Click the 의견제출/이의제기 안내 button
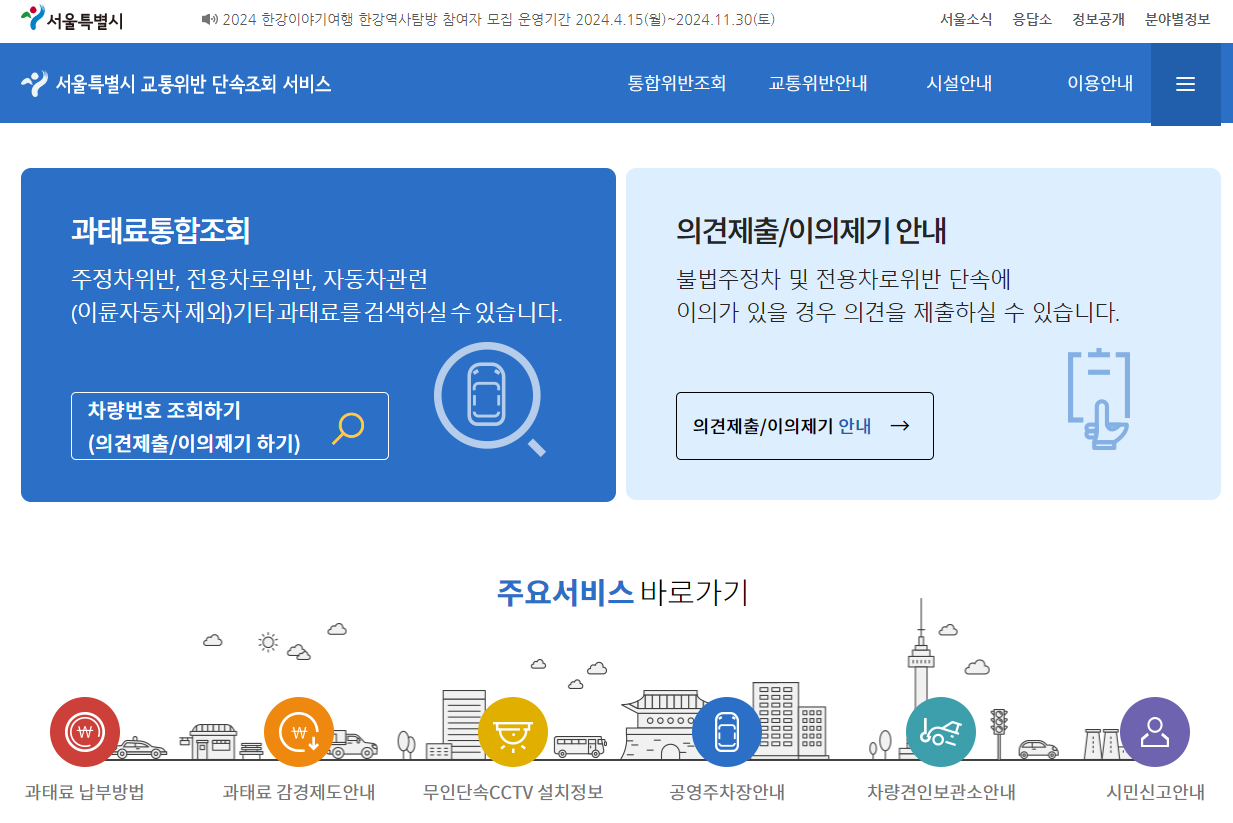The image size is (1233, 823). click(x=805, y=426)
